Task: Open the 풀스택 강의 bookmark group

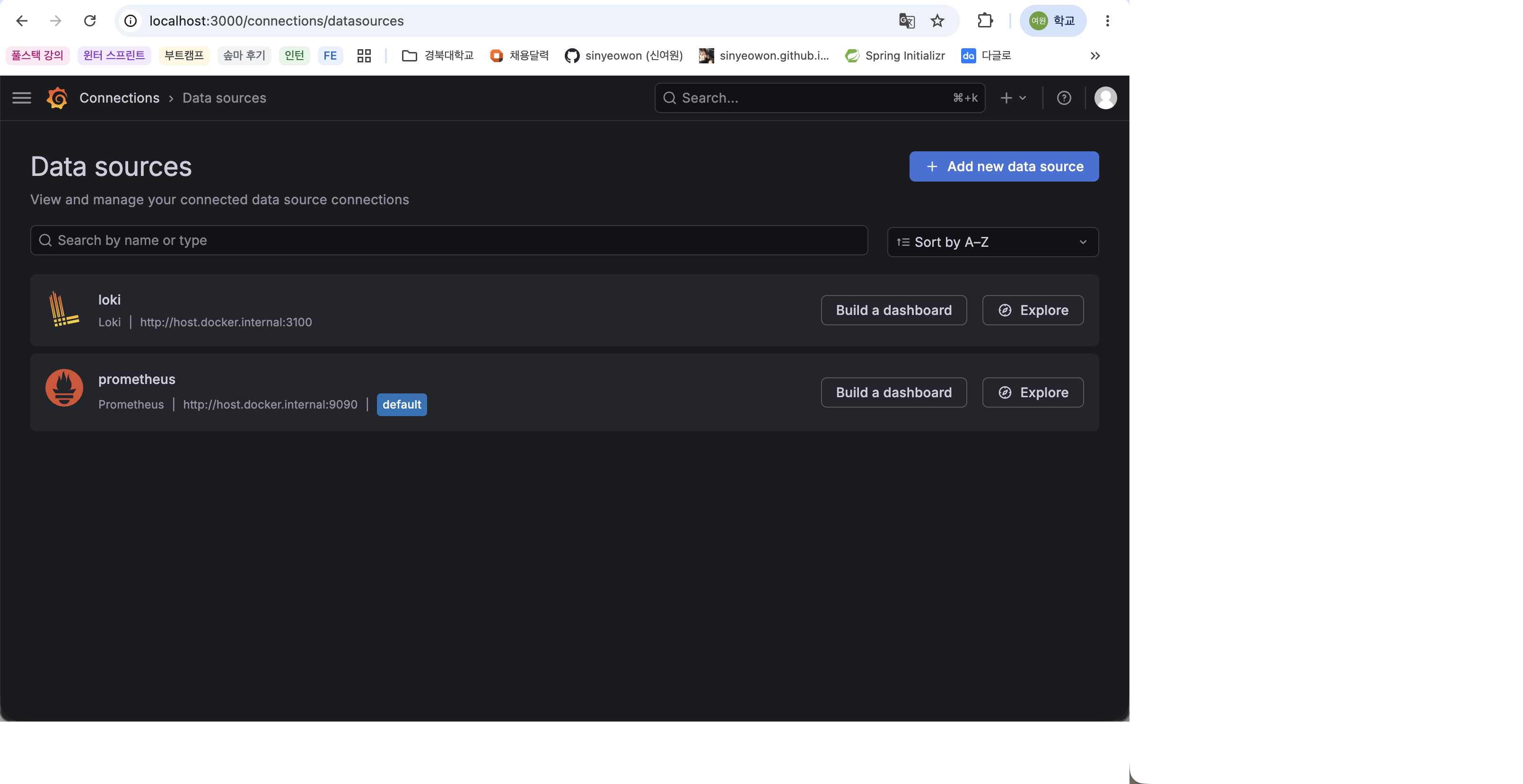Action: [37, 56]
